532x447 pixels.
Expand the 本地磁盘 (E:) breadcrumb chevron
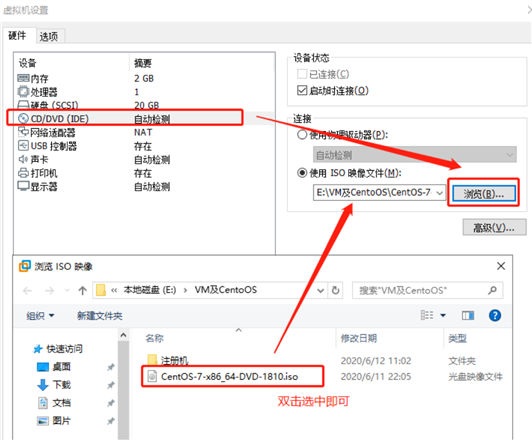[185, 290]
